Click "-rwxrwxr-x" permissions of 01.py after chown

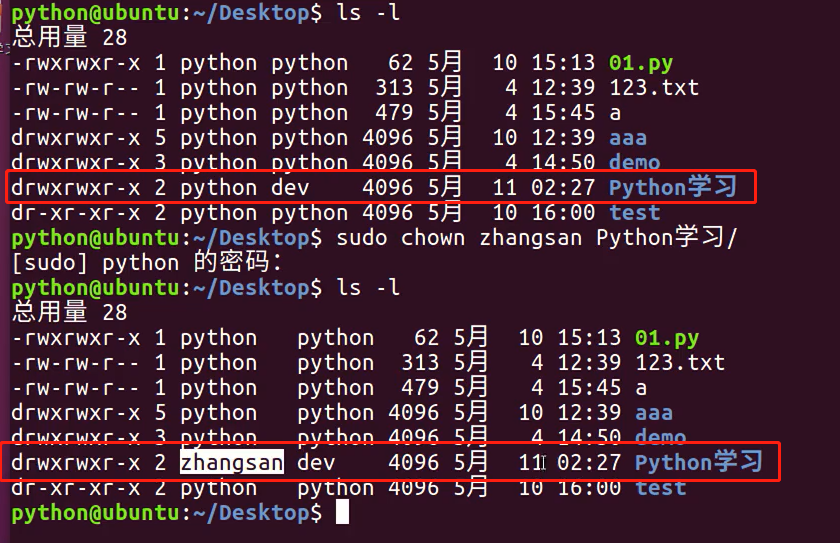pyautogui.click(x=76, y=338)
